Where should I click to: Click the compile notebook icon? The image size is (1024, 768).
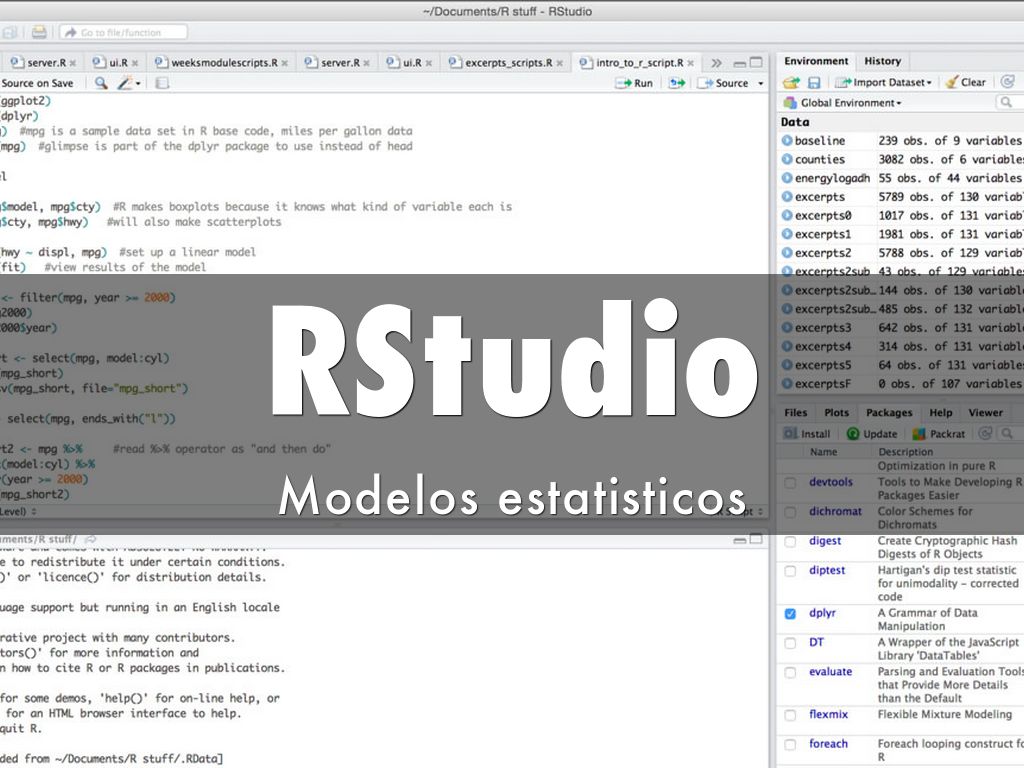[161, 83]
